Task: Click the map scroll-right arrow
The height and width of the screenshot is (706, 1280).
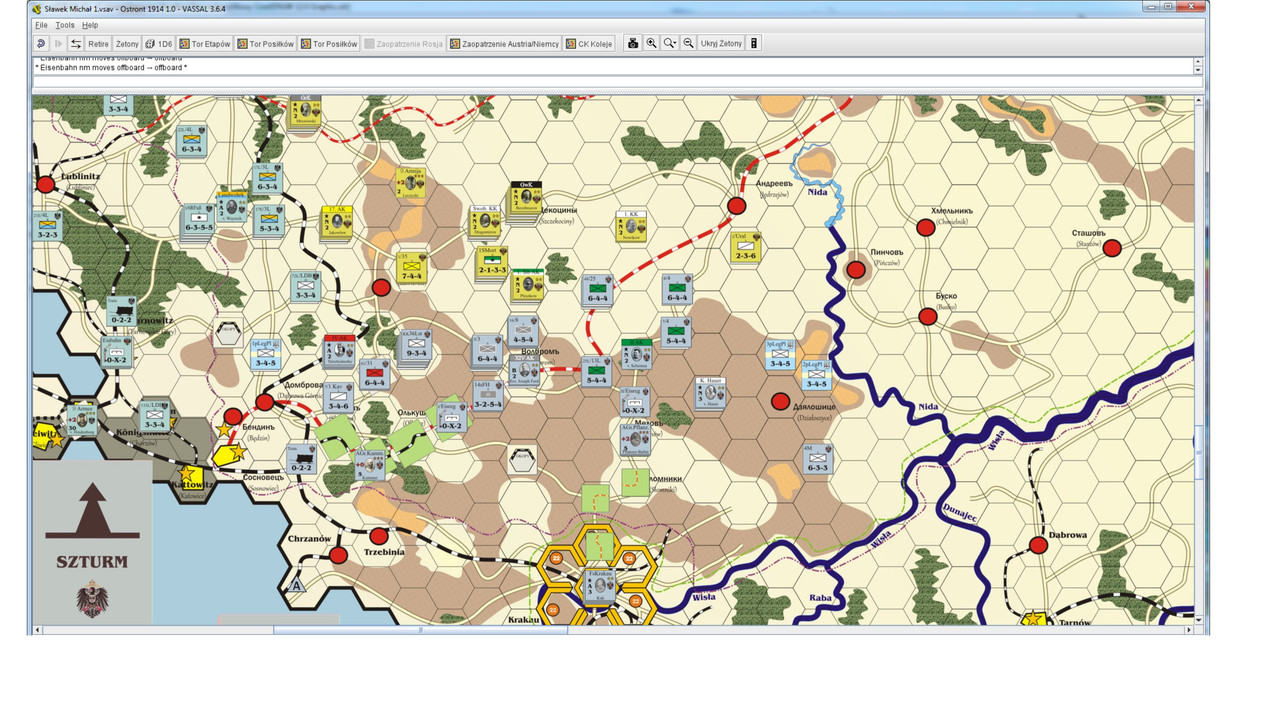Action: tap(1190, 630)
